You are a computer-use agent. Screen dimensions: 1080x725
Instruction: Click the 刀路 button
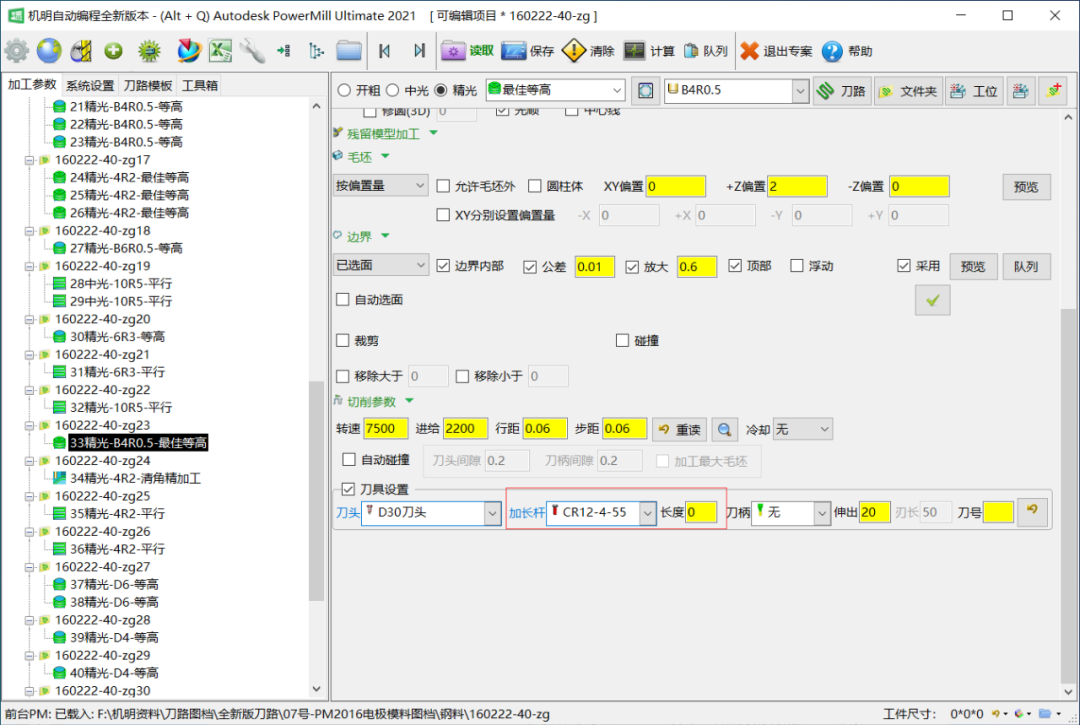[841, 91]
